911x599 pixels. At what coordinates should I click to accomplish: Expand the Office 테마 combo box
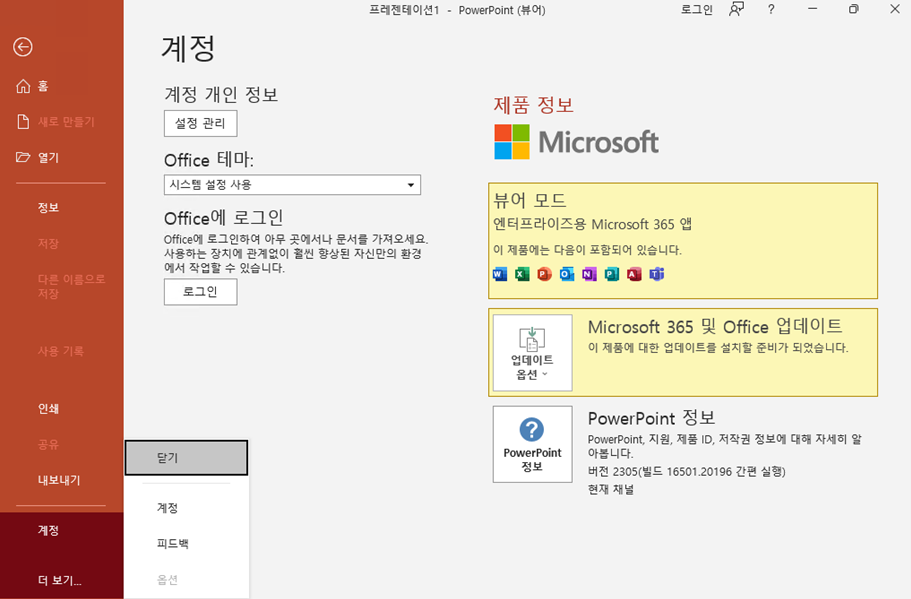292,185
